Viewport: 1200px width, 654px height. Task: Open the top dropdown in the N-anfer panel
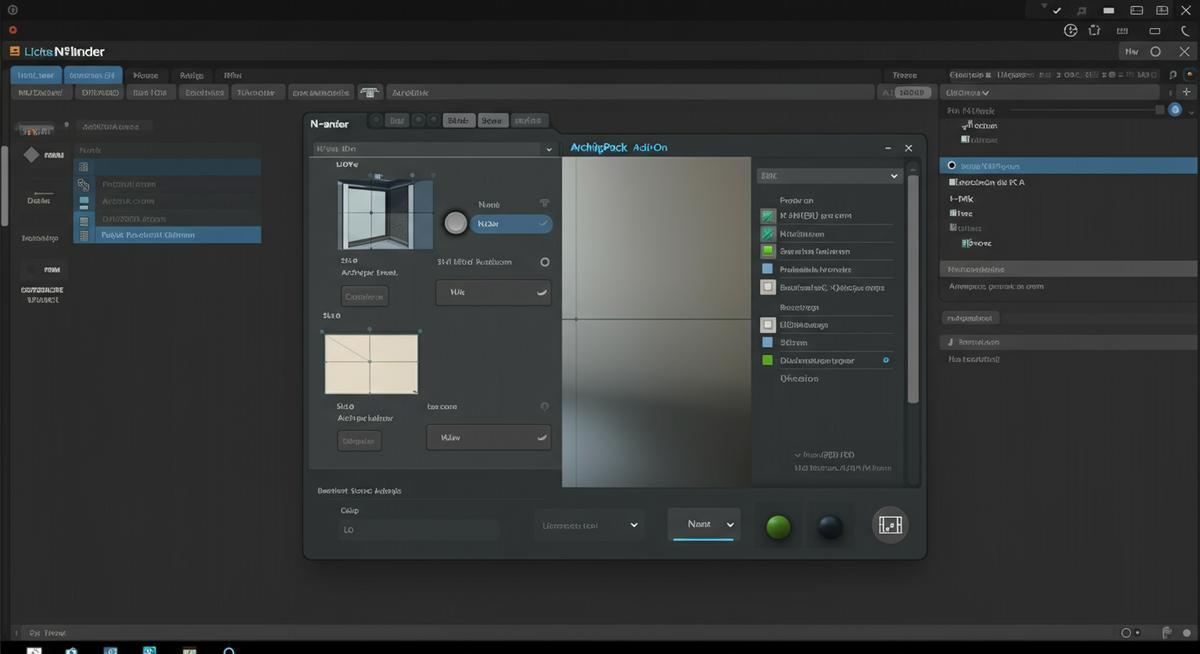[432, 149]
